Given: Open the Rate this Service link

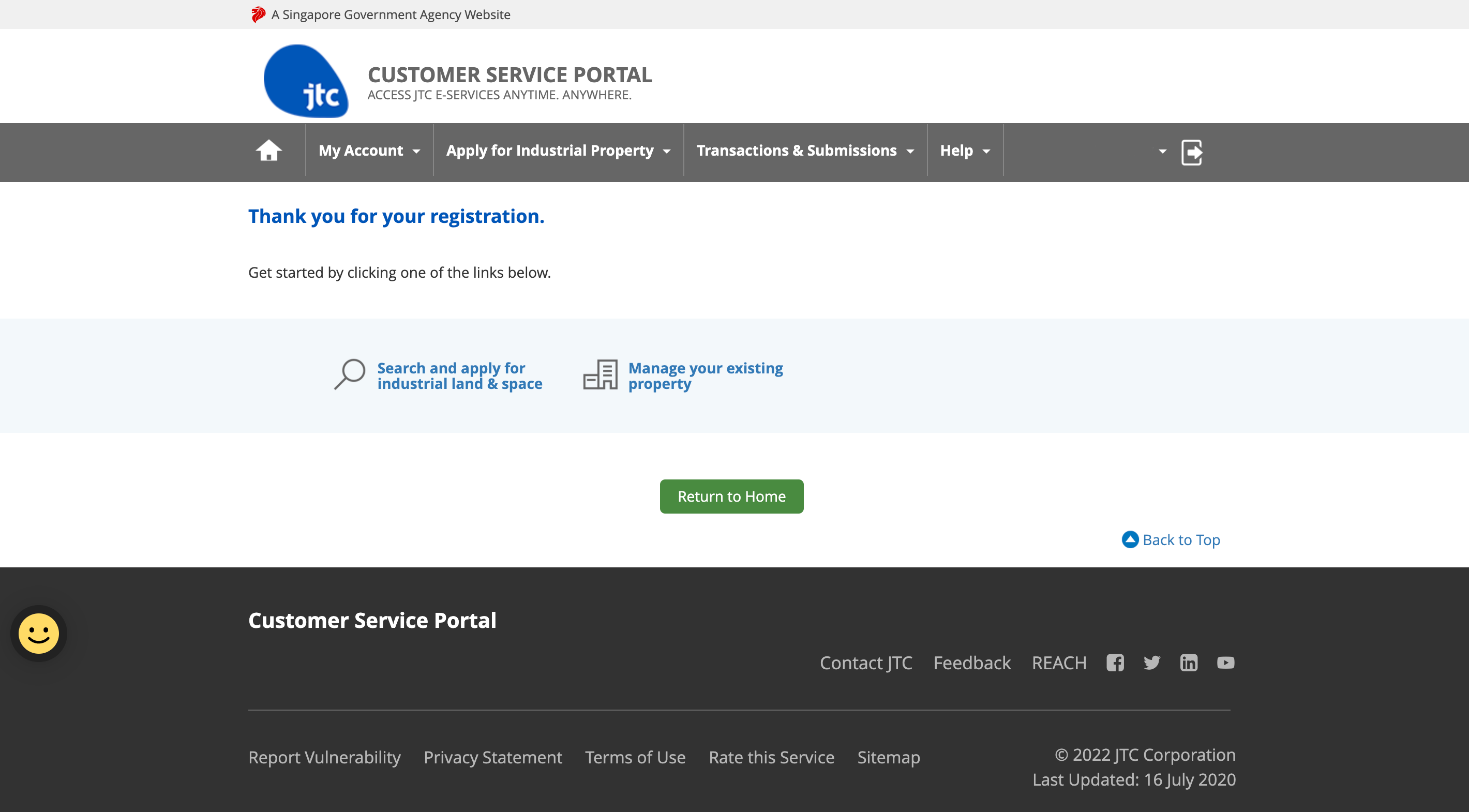Looking at the screenshot, I should click(x=772, y=757).
